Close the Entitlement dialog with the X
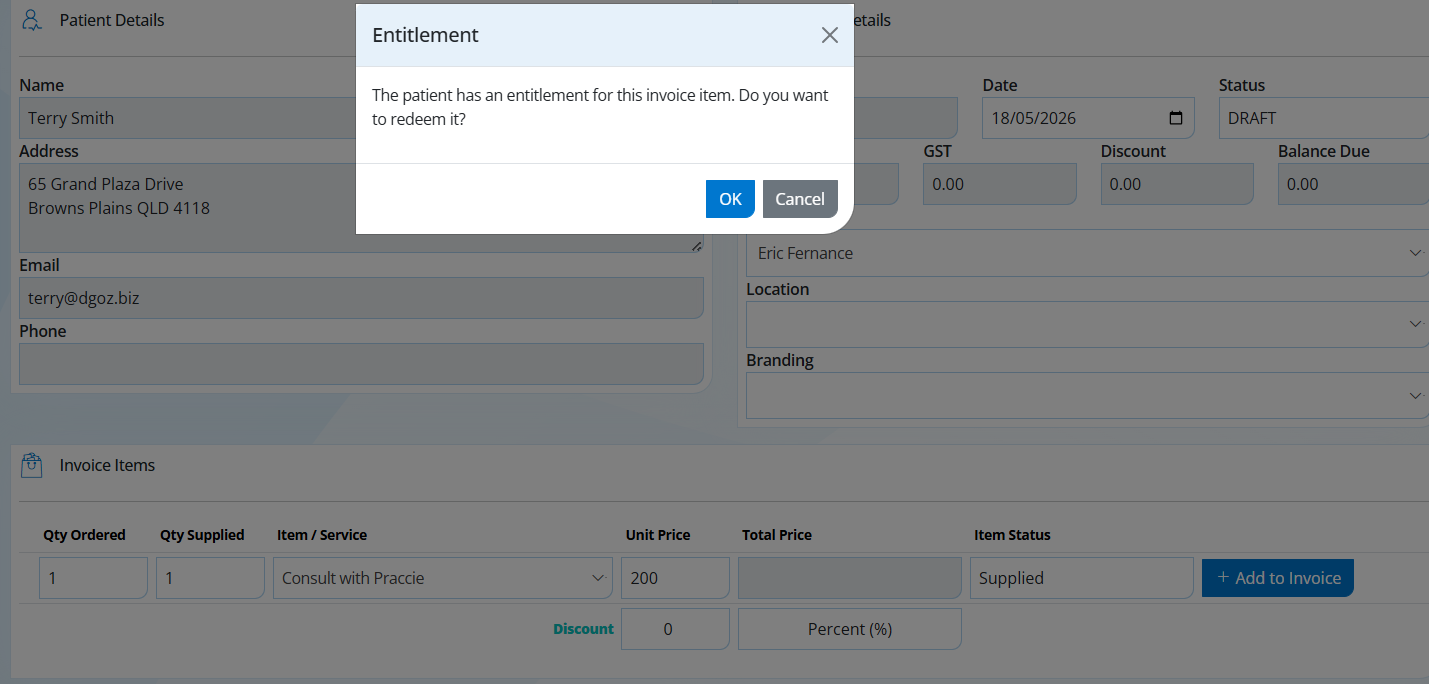 click(829, 35)
